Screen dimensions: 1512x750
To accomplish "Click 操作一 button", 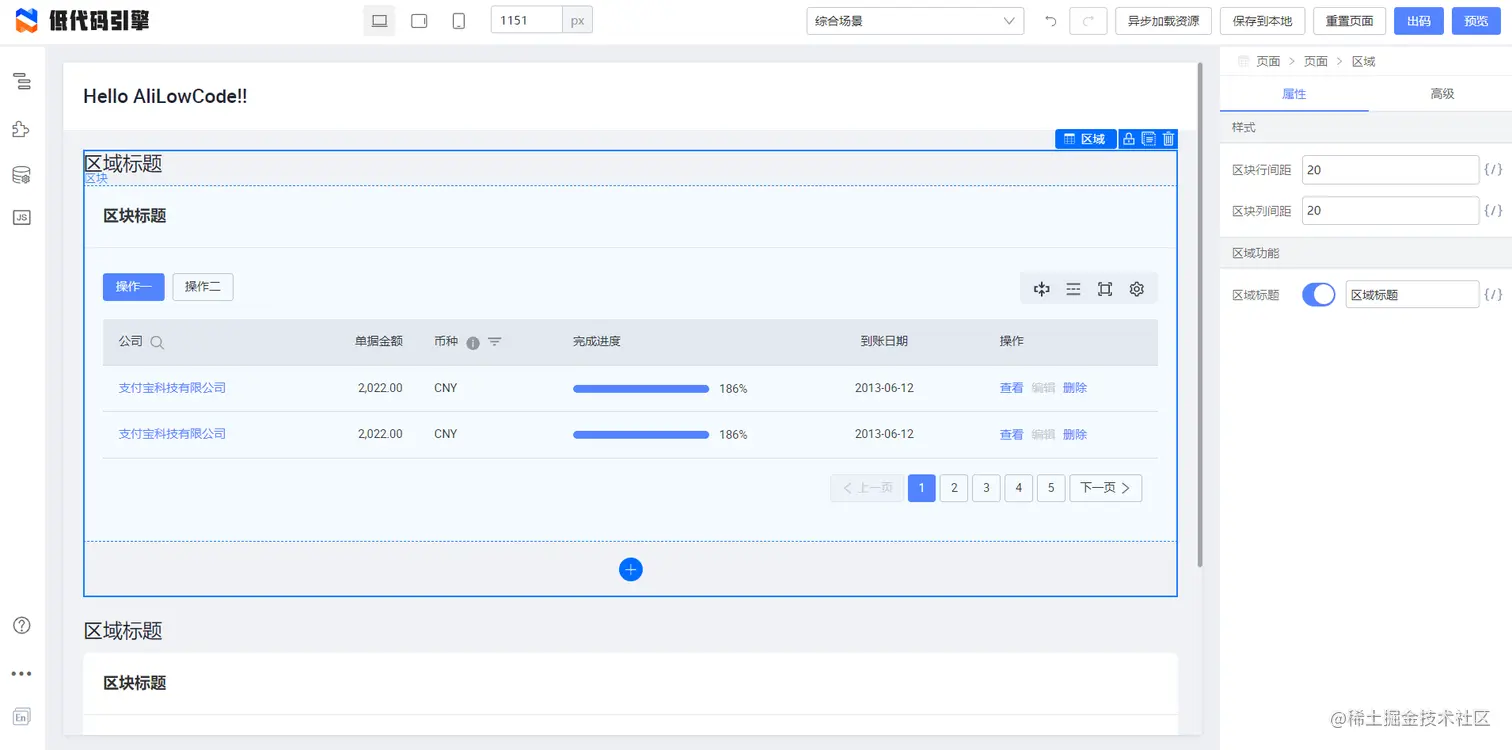I will 133,287.
